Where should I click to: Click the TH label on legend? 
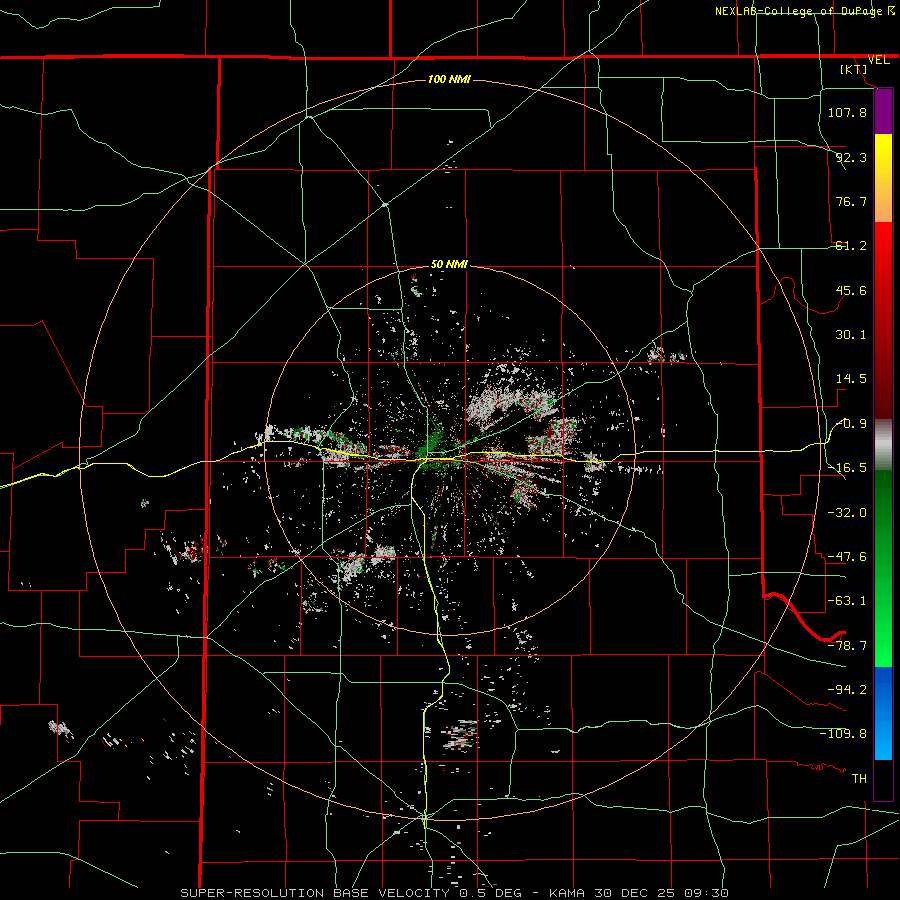859,778
